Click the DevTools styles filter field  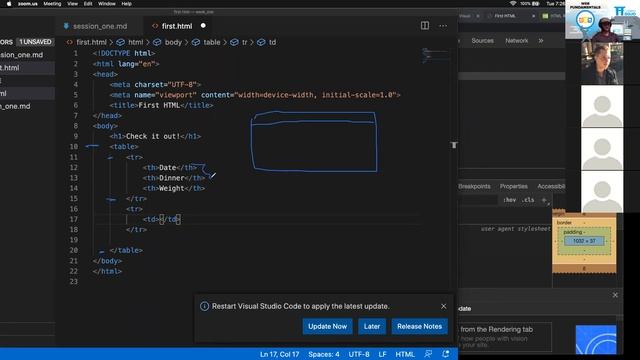[478, 200]
